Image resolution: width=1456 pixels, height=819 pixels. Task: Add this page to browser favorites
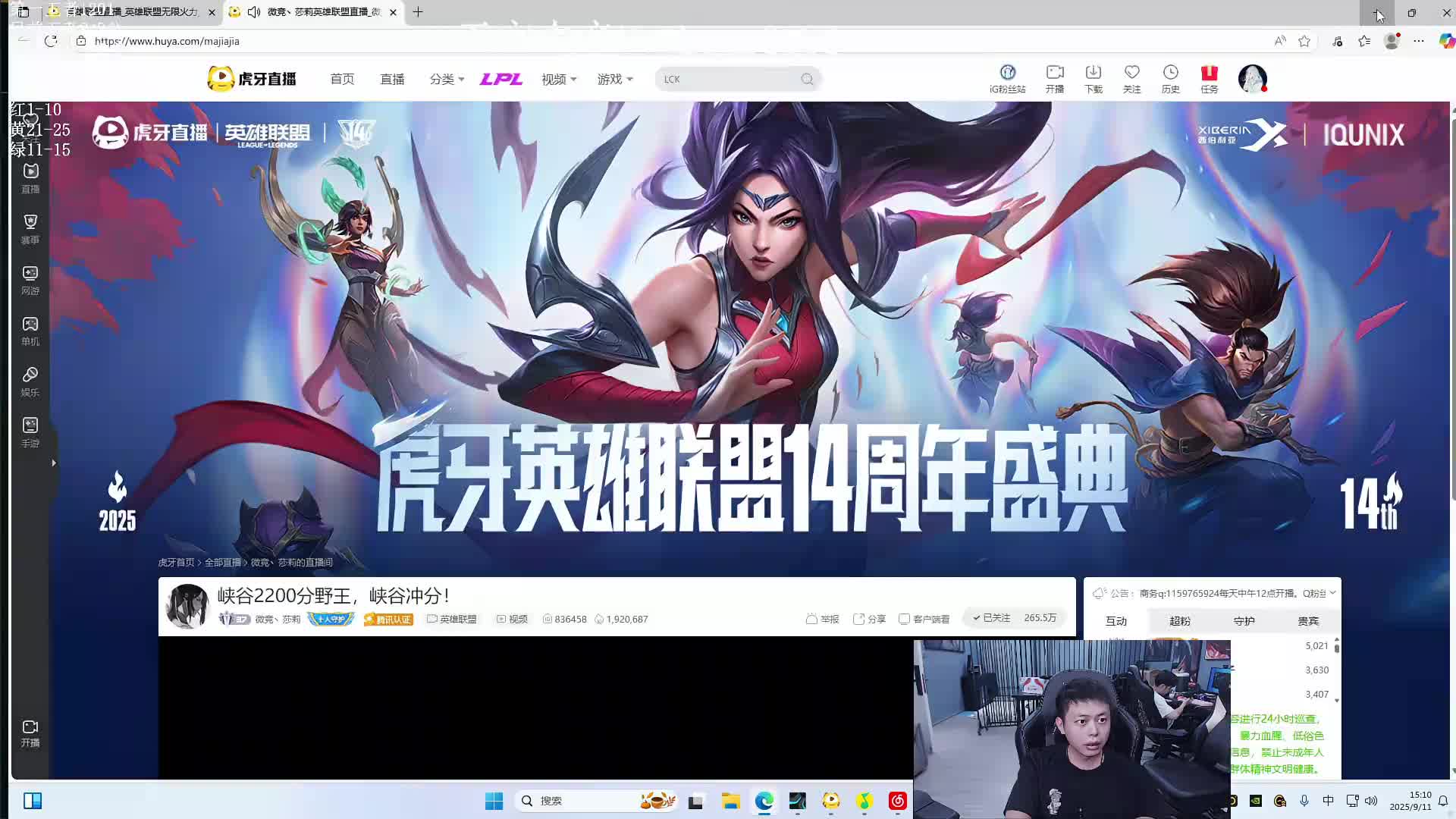pos(1304,41)
